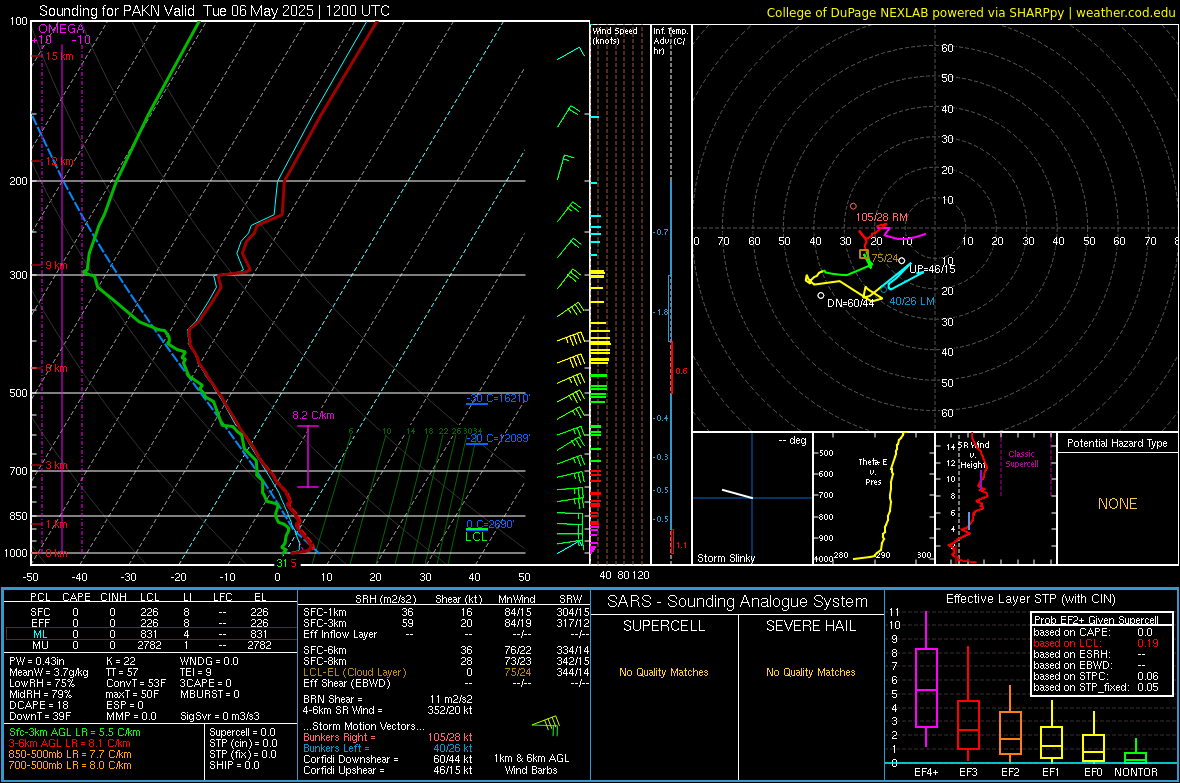Click the -20 C=12089' level label
The image size is (1180, 783).
coord(497,438)
